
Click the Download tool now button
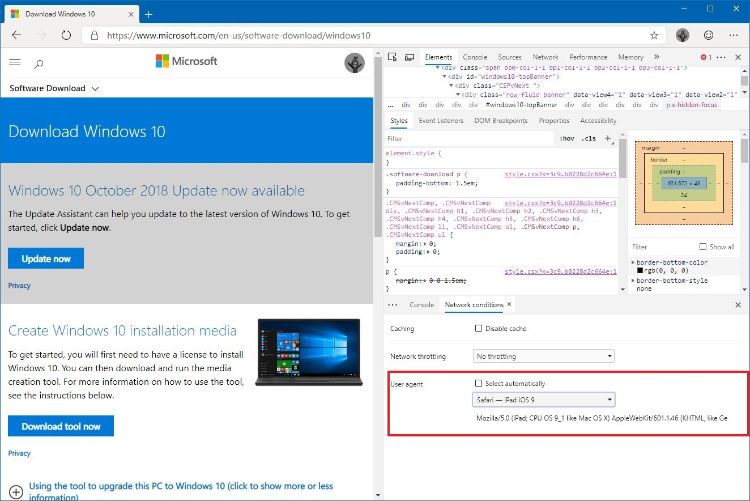61,426
